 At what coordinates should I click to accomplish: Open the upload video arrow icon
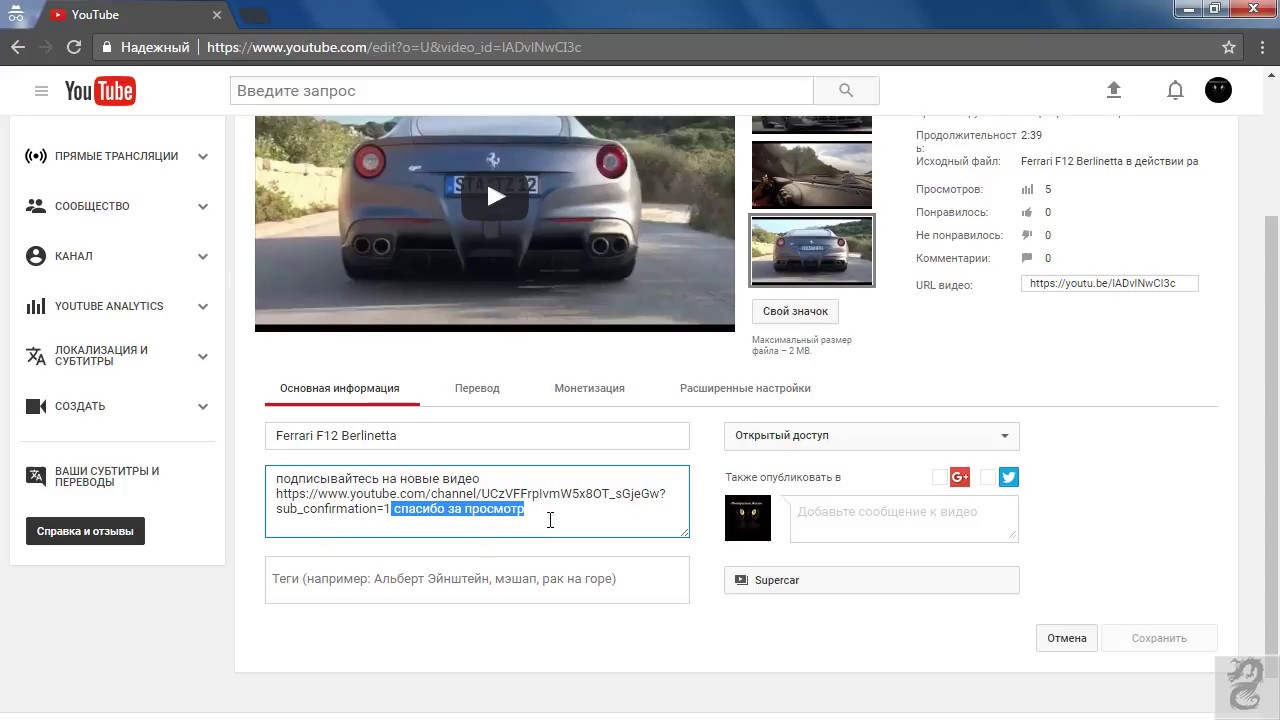(1114, 90)
